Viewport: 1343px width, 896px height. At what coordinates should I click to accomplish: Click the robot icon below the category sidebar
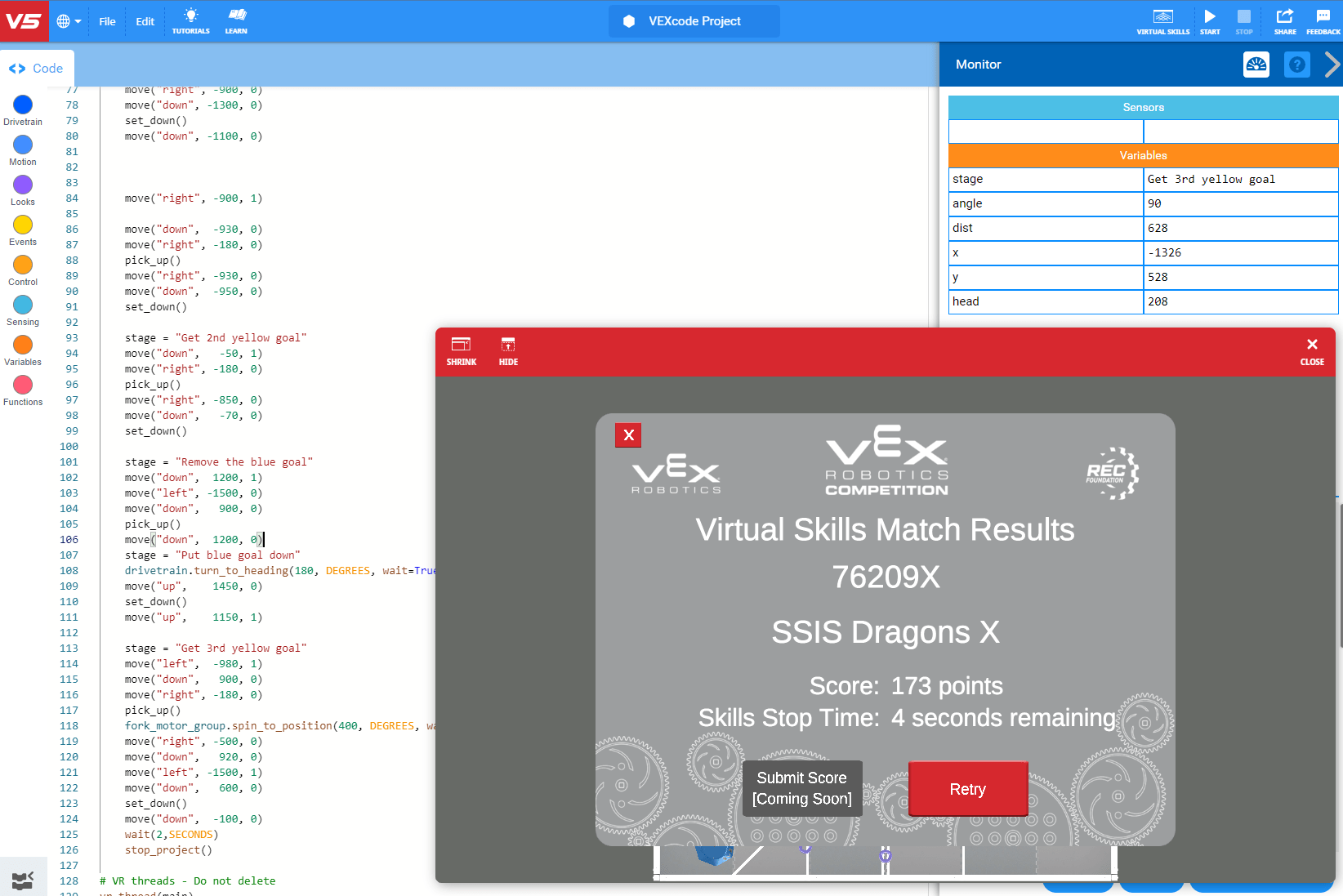pos(23,880)
